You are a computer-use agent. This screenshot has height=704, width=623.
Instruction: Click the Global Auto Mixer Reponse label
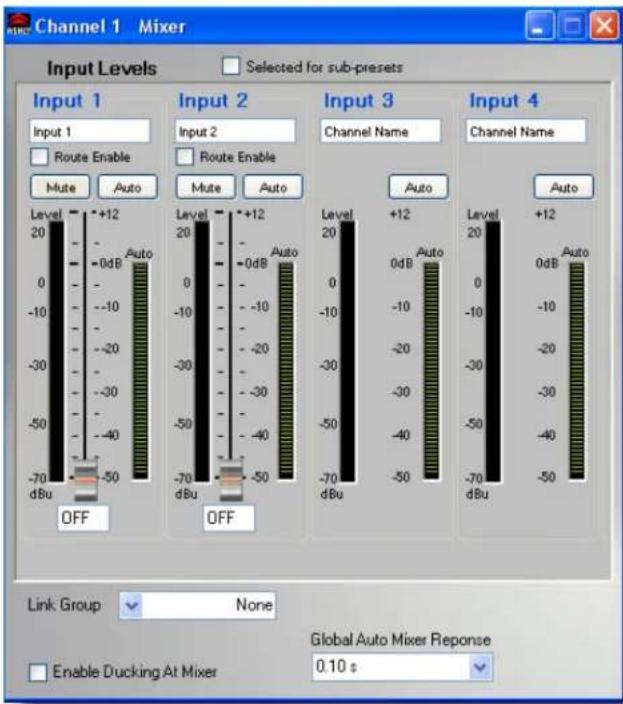click(400, 639)
